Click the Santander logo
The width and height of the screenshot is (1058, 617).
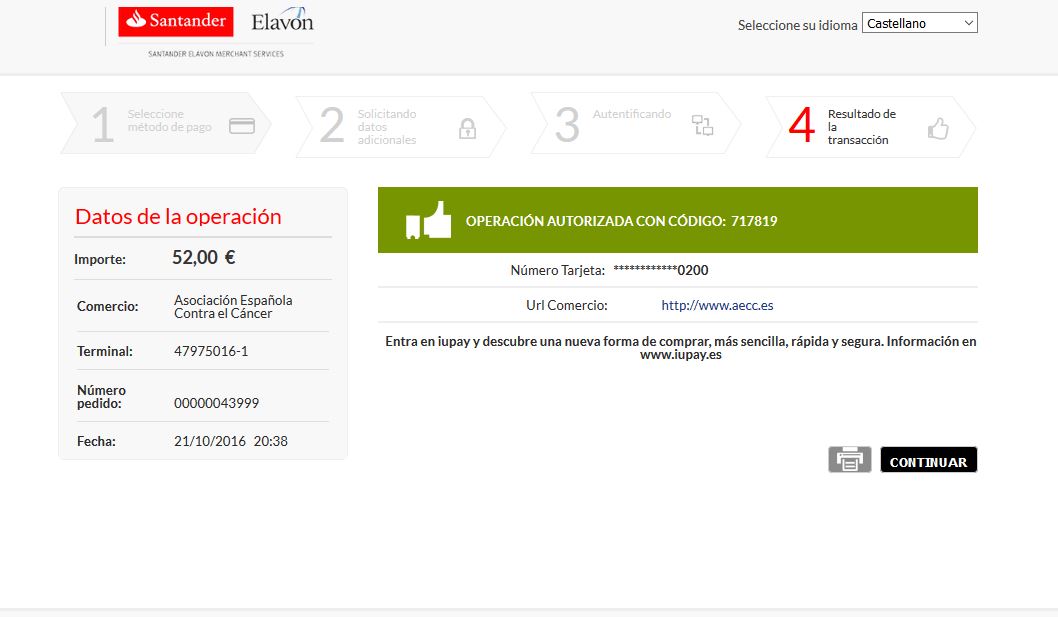click(175, 22)
